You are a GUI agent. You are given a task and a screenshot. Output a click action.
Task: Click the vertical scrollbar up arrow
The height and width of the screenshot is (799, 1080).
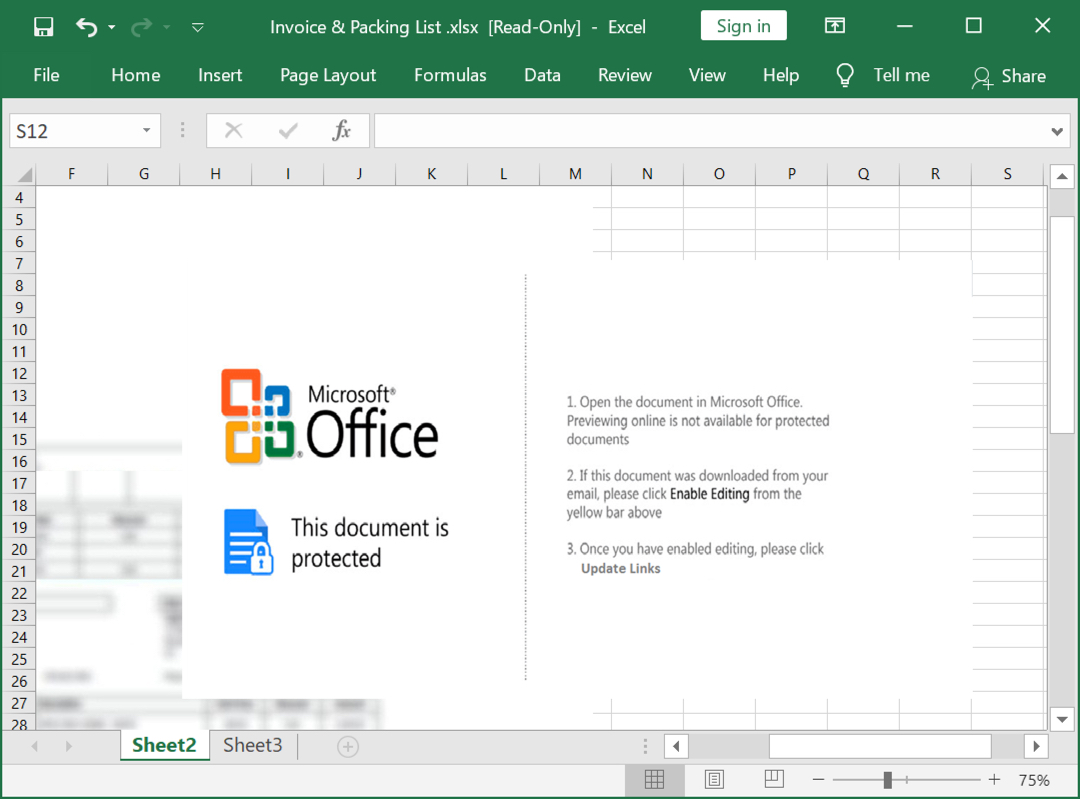(x=1062, y=177)
